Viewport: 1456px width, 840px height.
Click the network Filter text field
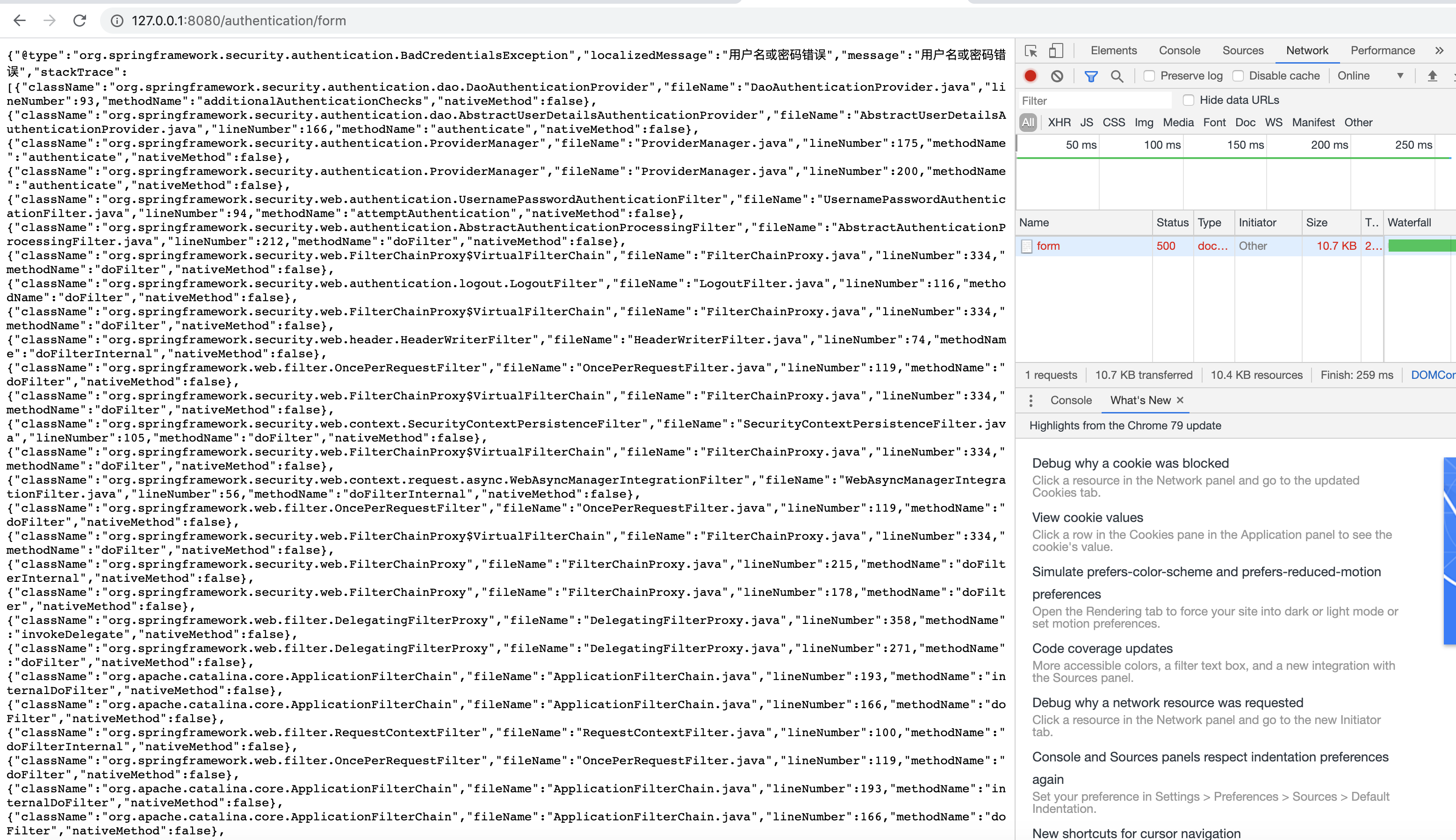pyautogui.click(x=1095, y=101)
